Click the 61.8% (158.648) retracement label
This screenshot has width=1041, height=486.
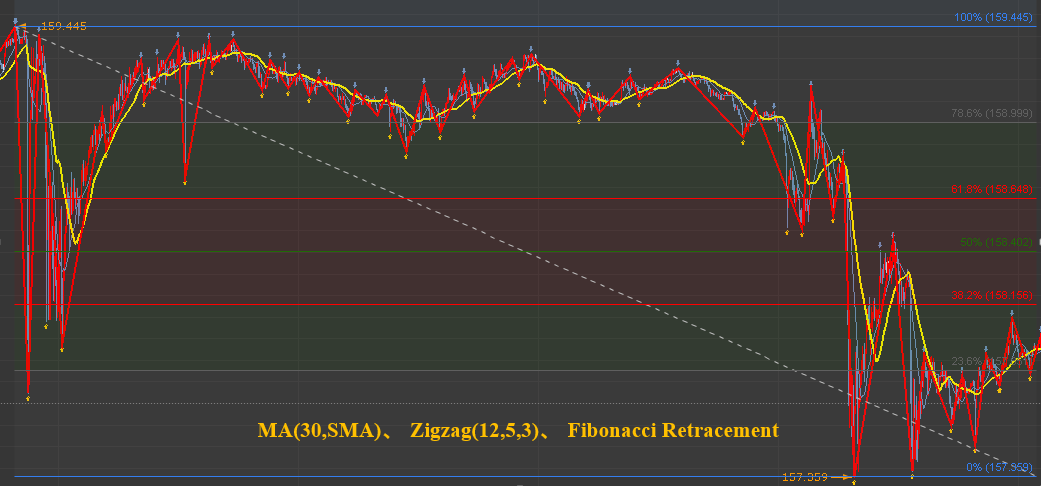click(992, 190)
